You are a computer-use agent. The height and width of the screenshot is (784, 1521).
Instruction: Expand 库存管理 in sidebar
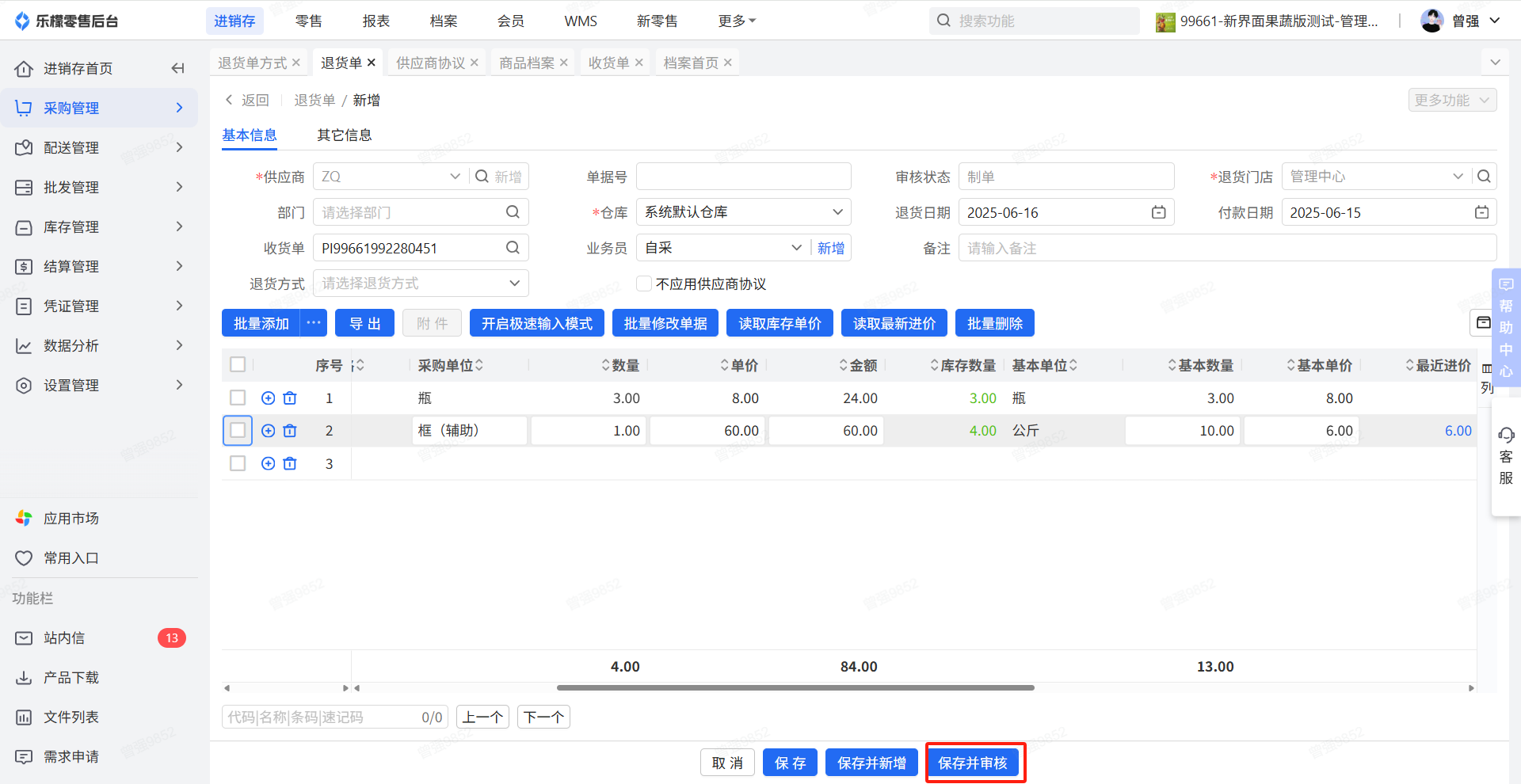point(99,226)
